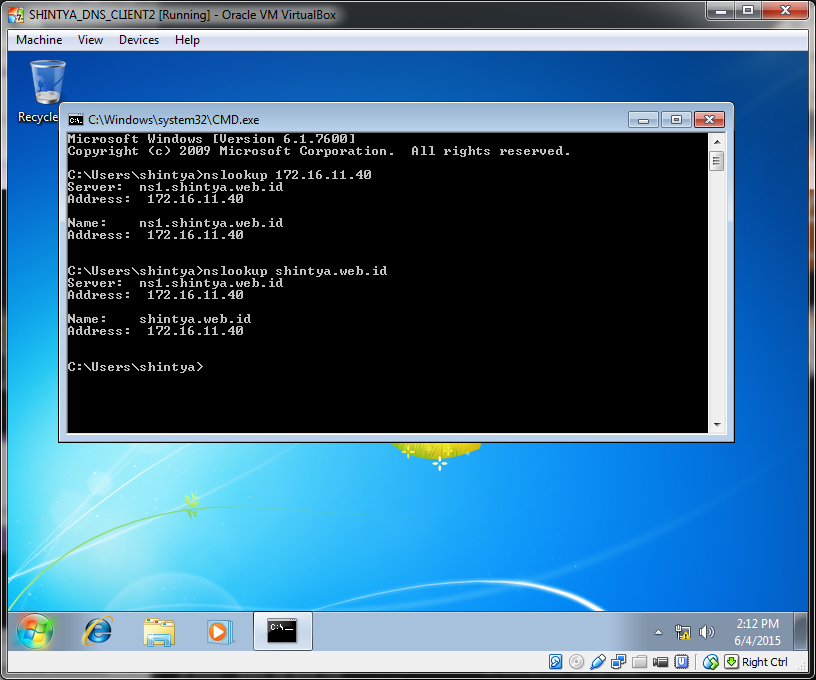Click the Microsoft Windows version line
The width and height of the screenshot is (816, 680).
click(212, 139)
